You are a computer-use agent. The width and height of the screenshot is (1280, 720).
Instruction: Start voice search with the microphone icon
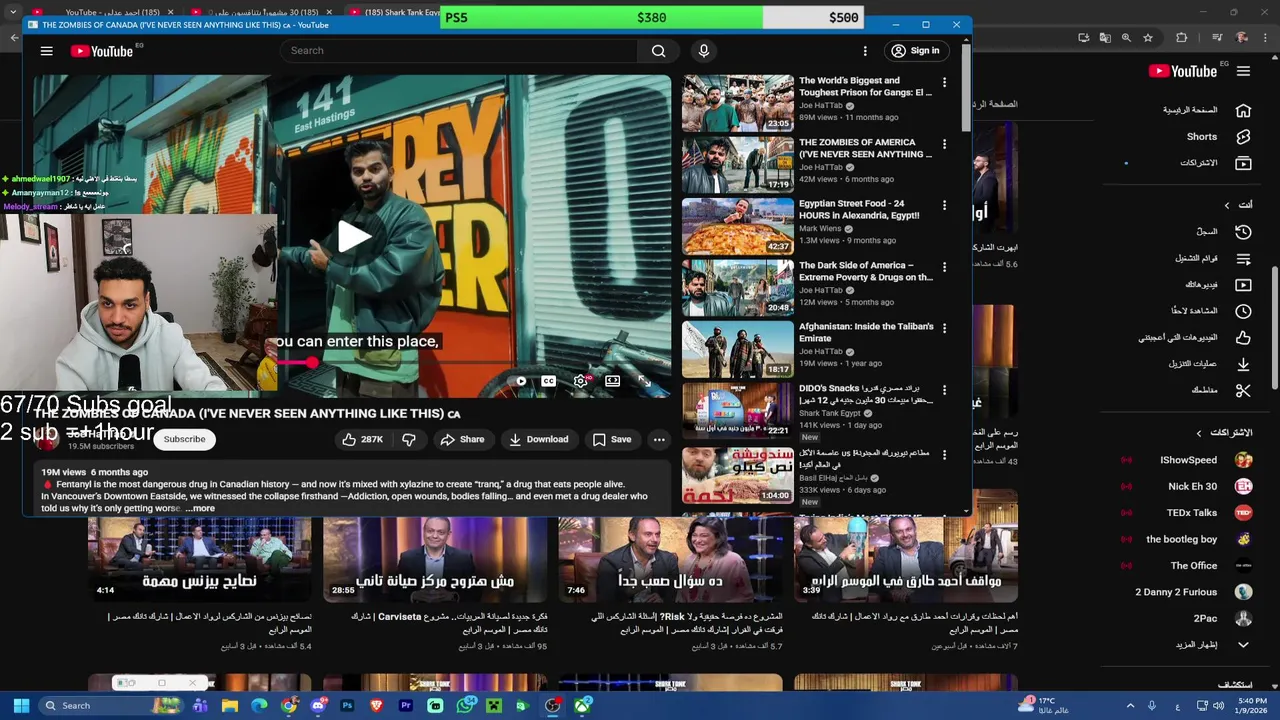point(704,51)
